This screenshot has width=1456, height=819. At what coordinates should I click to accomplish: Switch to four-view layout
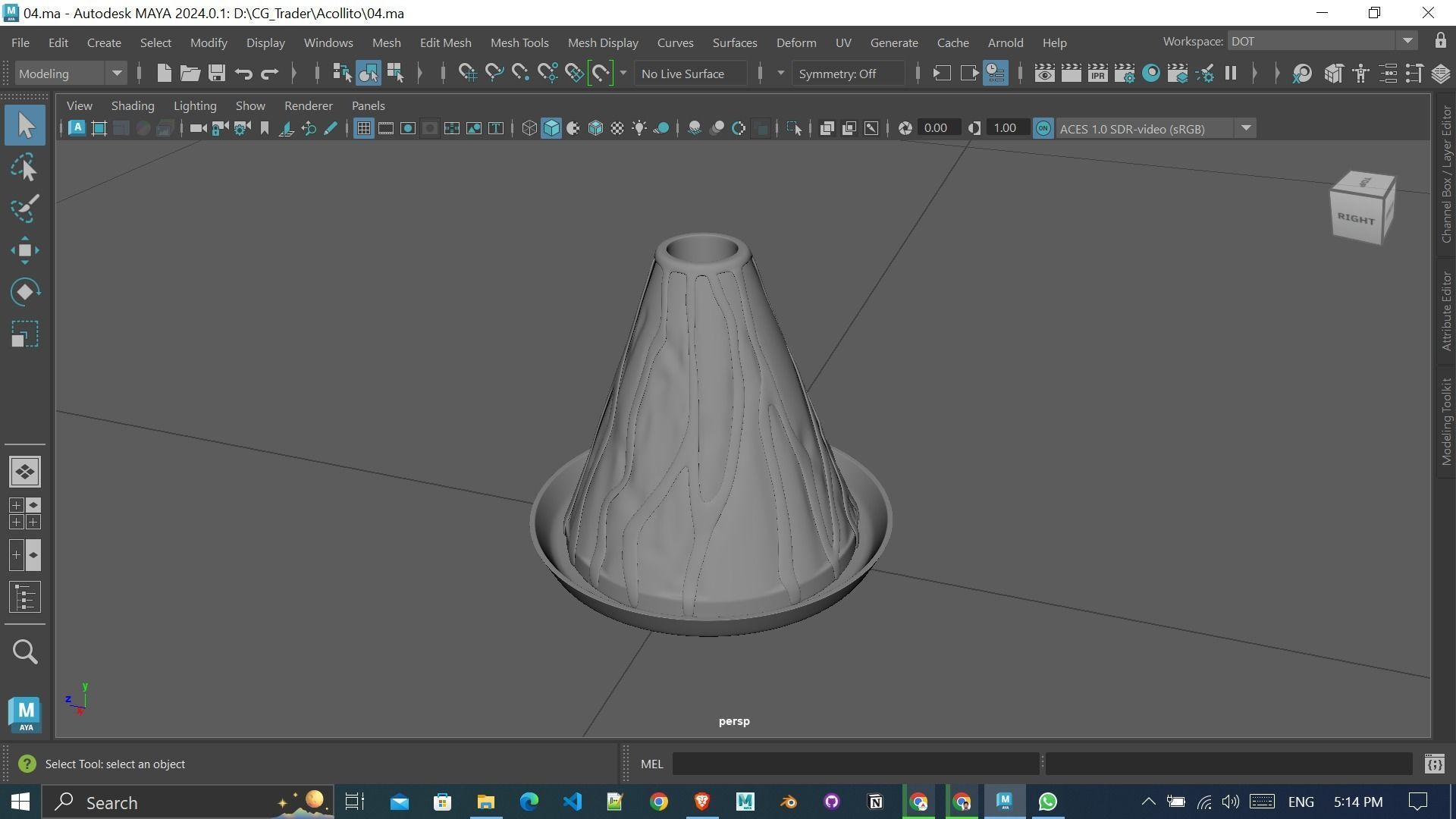point(25,513)
